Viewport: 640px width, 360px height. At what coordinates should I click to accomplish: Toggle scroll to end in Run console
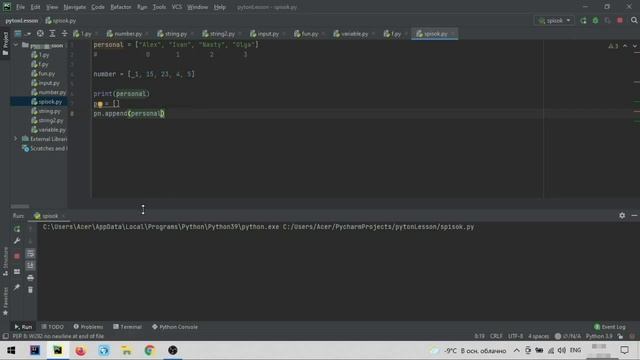[30, 266]
